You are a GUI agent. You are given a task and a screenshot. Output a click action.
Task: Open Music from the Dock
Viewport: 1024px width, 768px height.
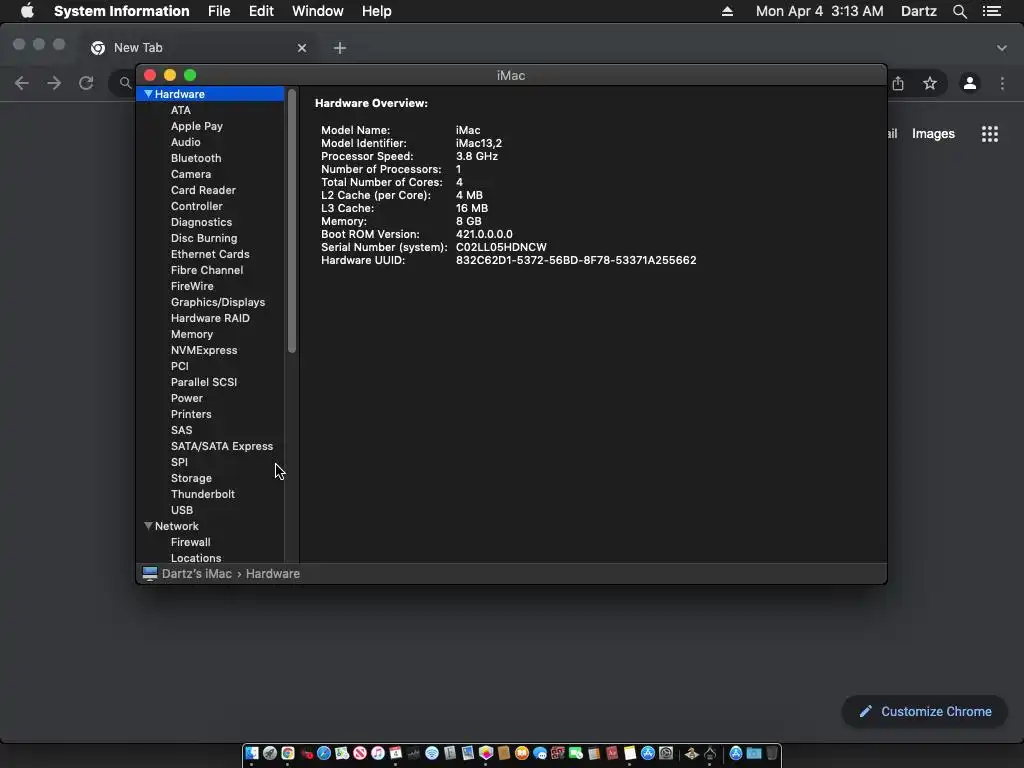point(378,753)
